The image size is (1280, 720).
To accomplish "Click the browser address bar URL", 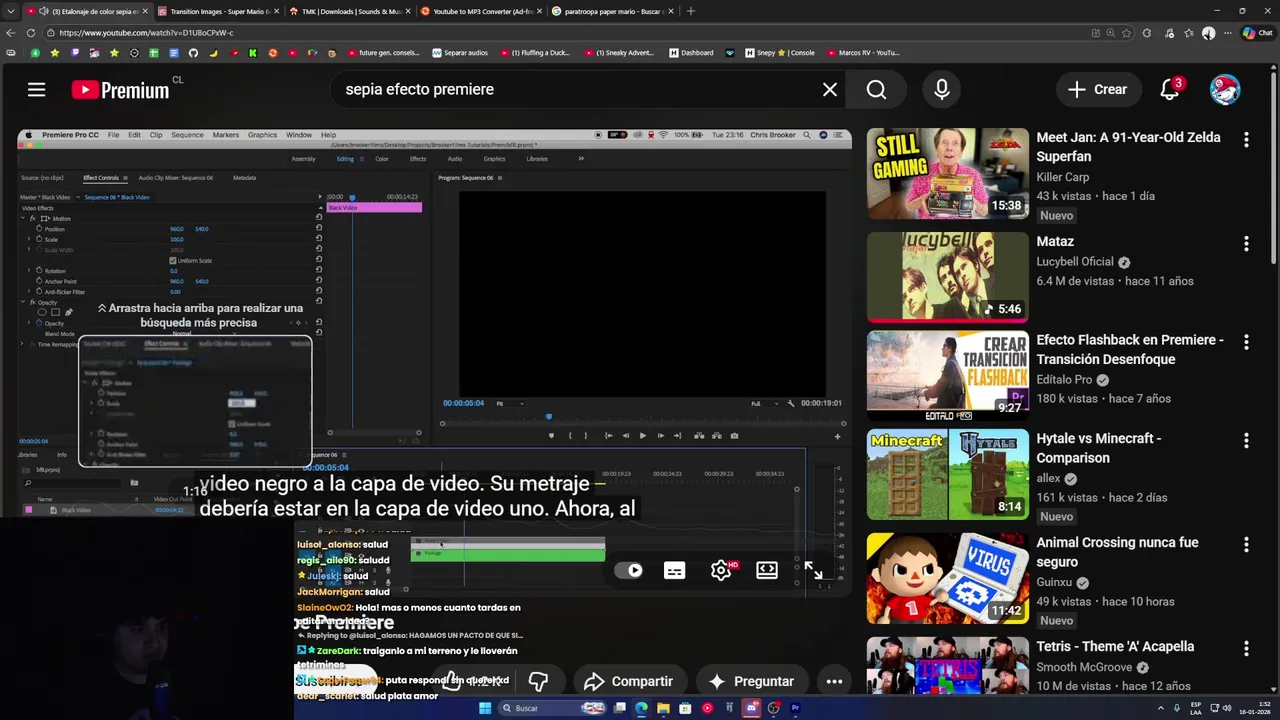I will point(146,33).
